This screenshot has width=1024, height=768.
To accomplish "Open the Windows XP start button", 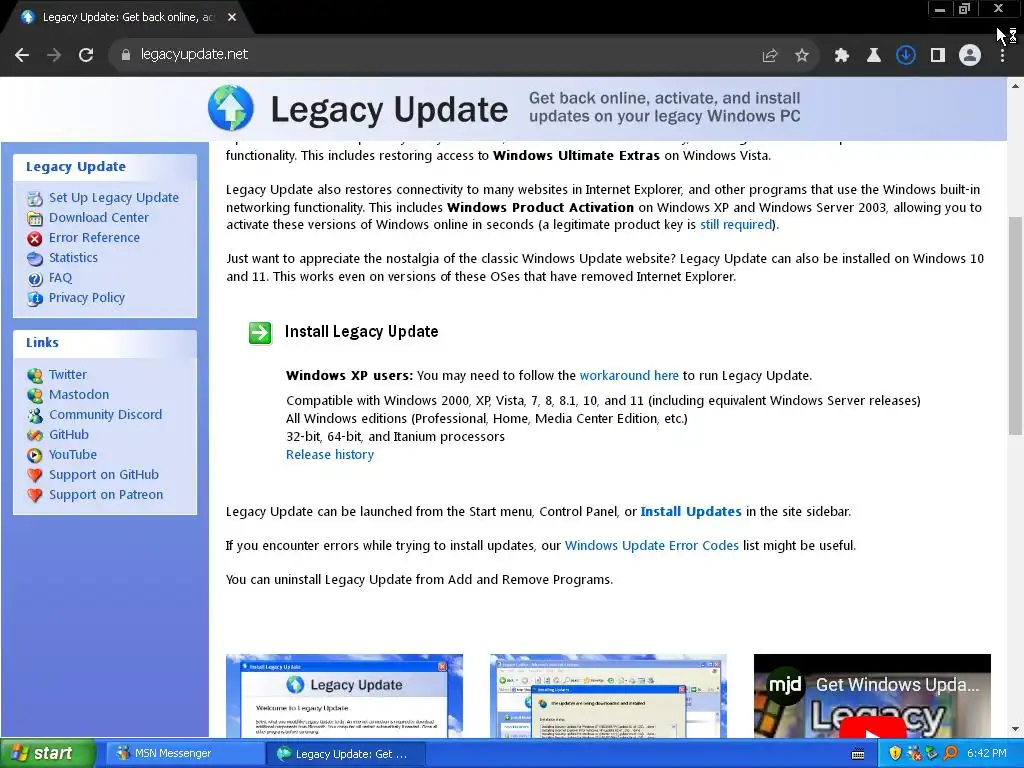I will click(x=48, y=753).
